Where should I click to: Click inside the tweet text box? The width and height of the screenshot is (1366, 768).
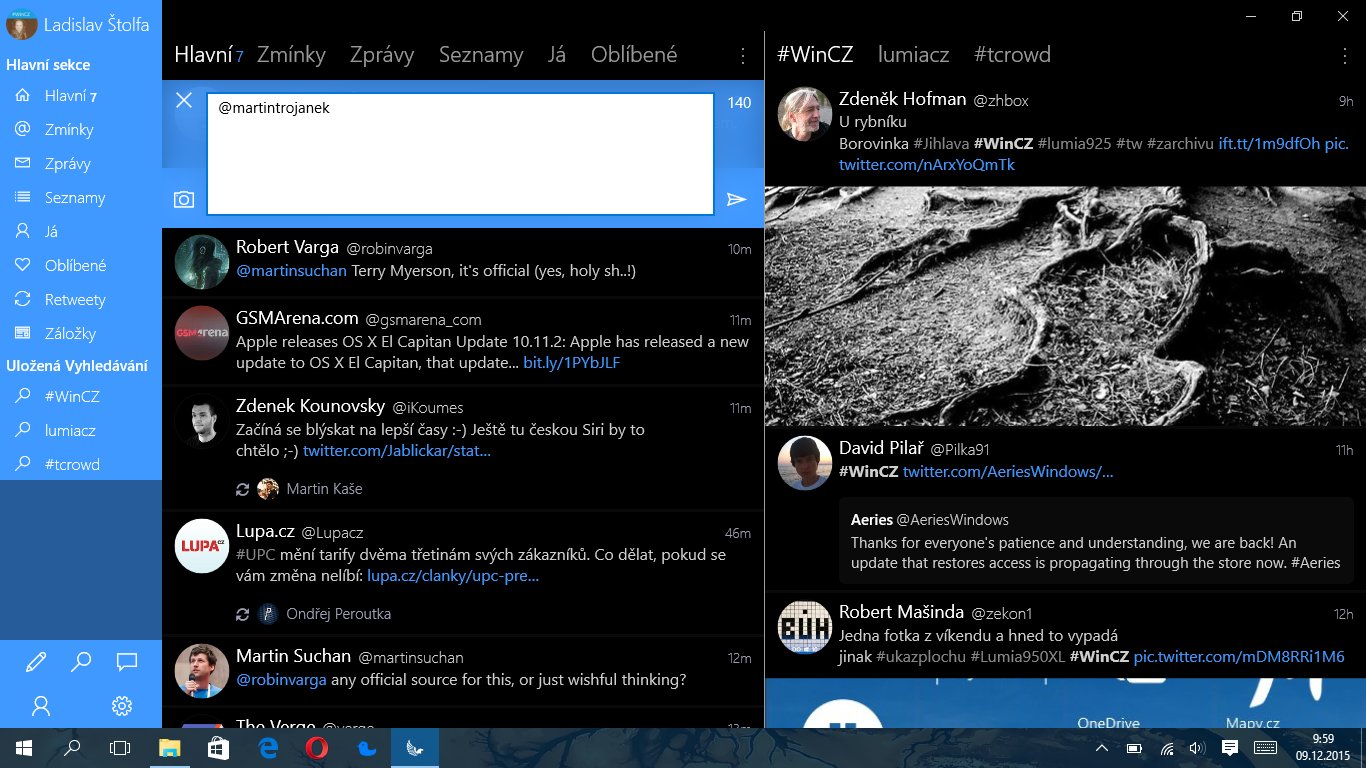[x=460, y=154]
